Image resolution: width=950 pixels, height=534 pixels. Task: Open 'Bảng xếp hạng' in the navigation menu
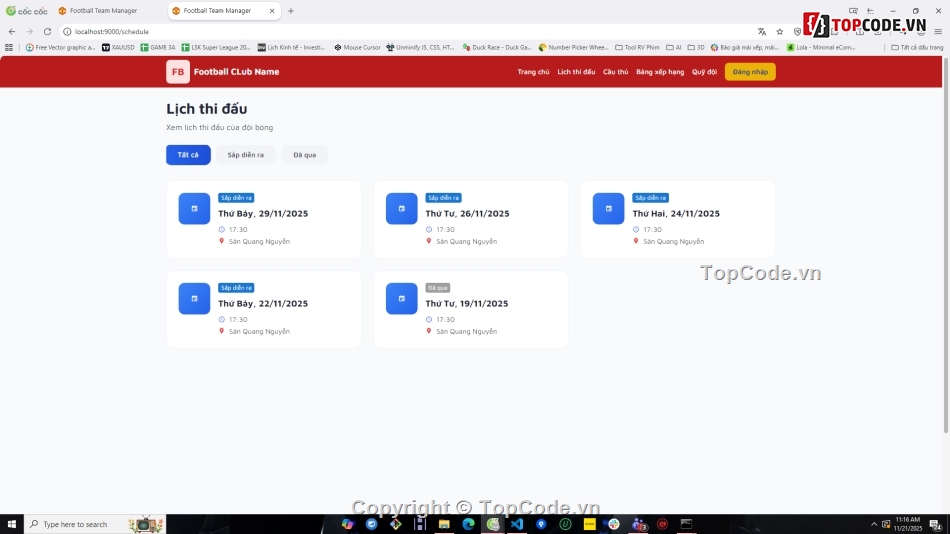(x=660, y=72)
